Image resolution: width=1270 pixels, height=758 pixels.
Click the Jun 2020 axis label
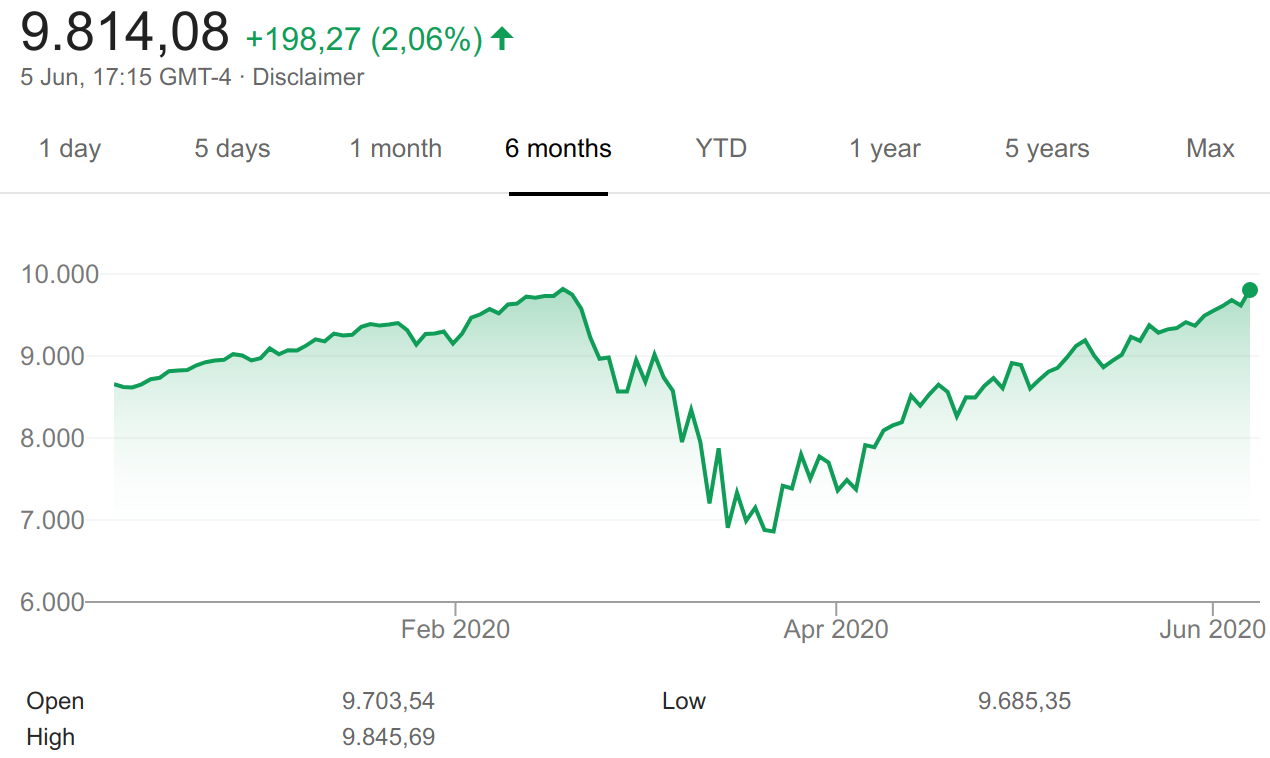pos(1213,629)
